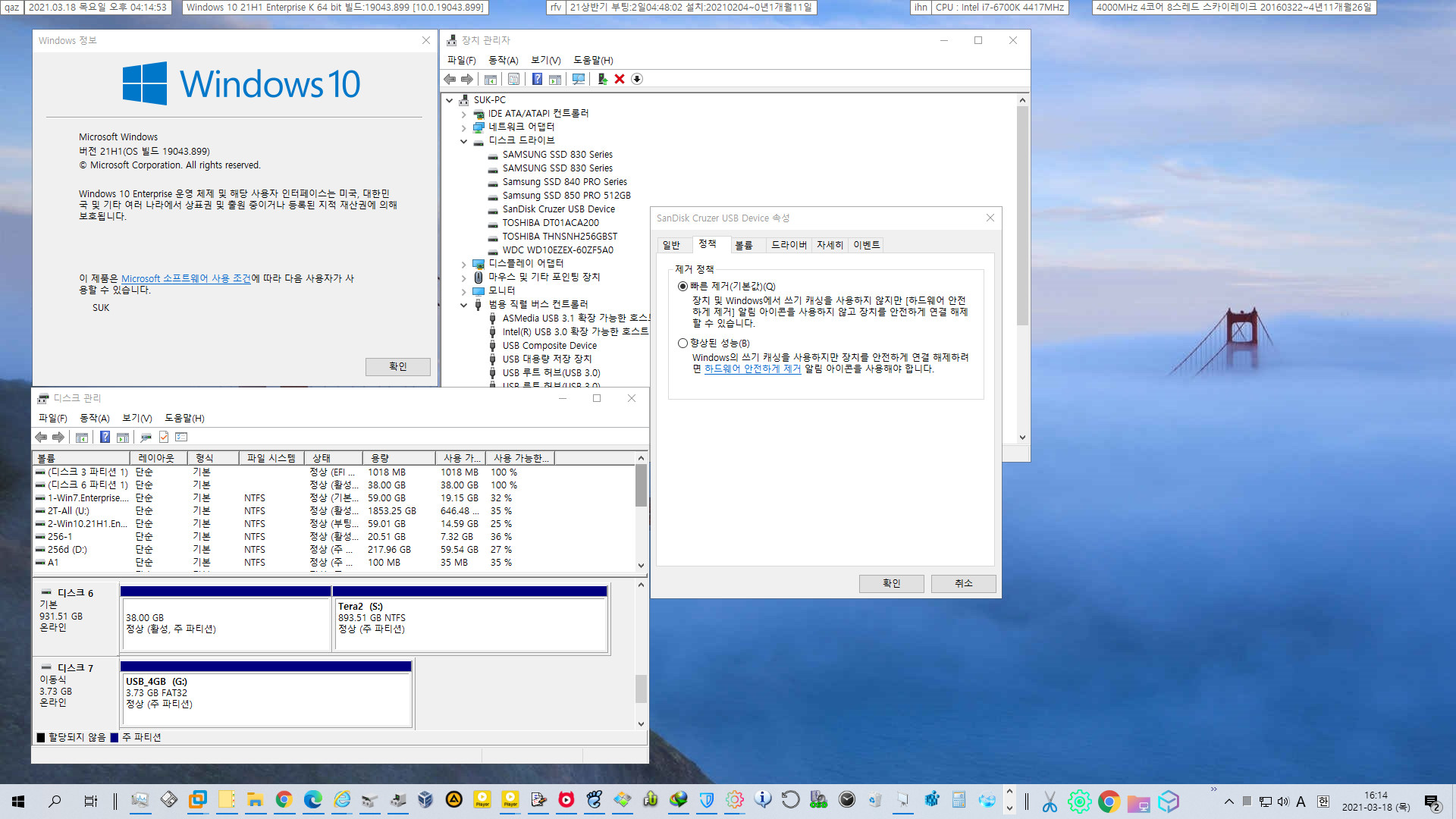The image size is (1456, 819).
Task: Click OK in Windows info dialog
Action: click(398, 366)
